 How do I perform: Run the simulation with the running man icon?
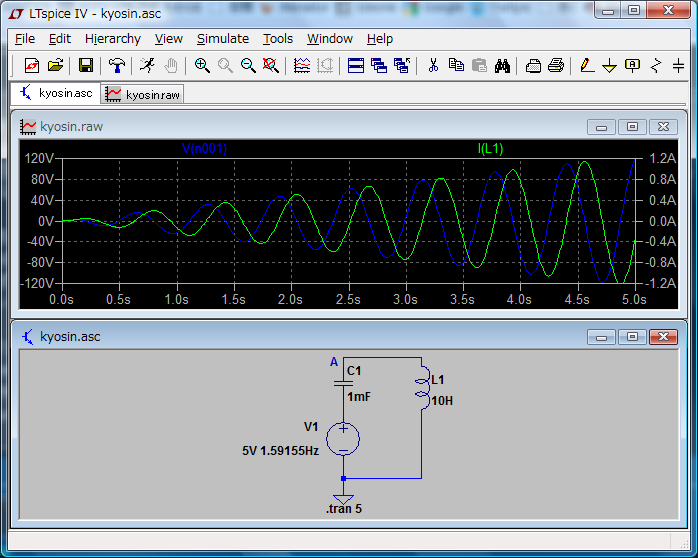148,66
